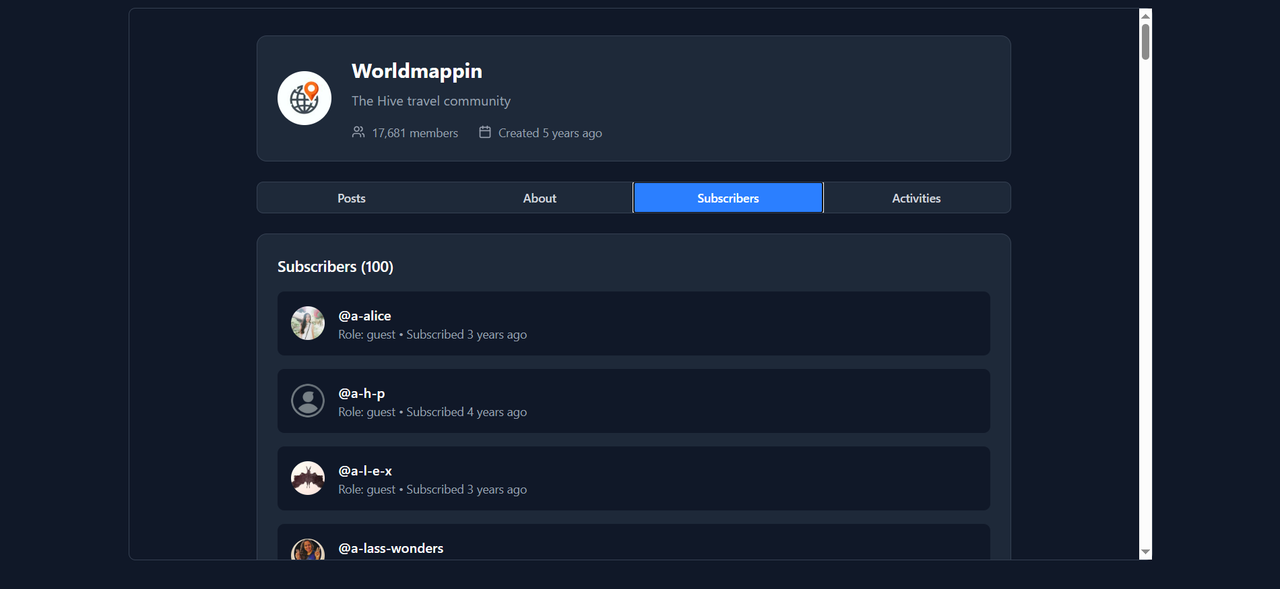Click the Worldmappin community globe logo
Screen dimensions: 1280x589
[304, 98]
